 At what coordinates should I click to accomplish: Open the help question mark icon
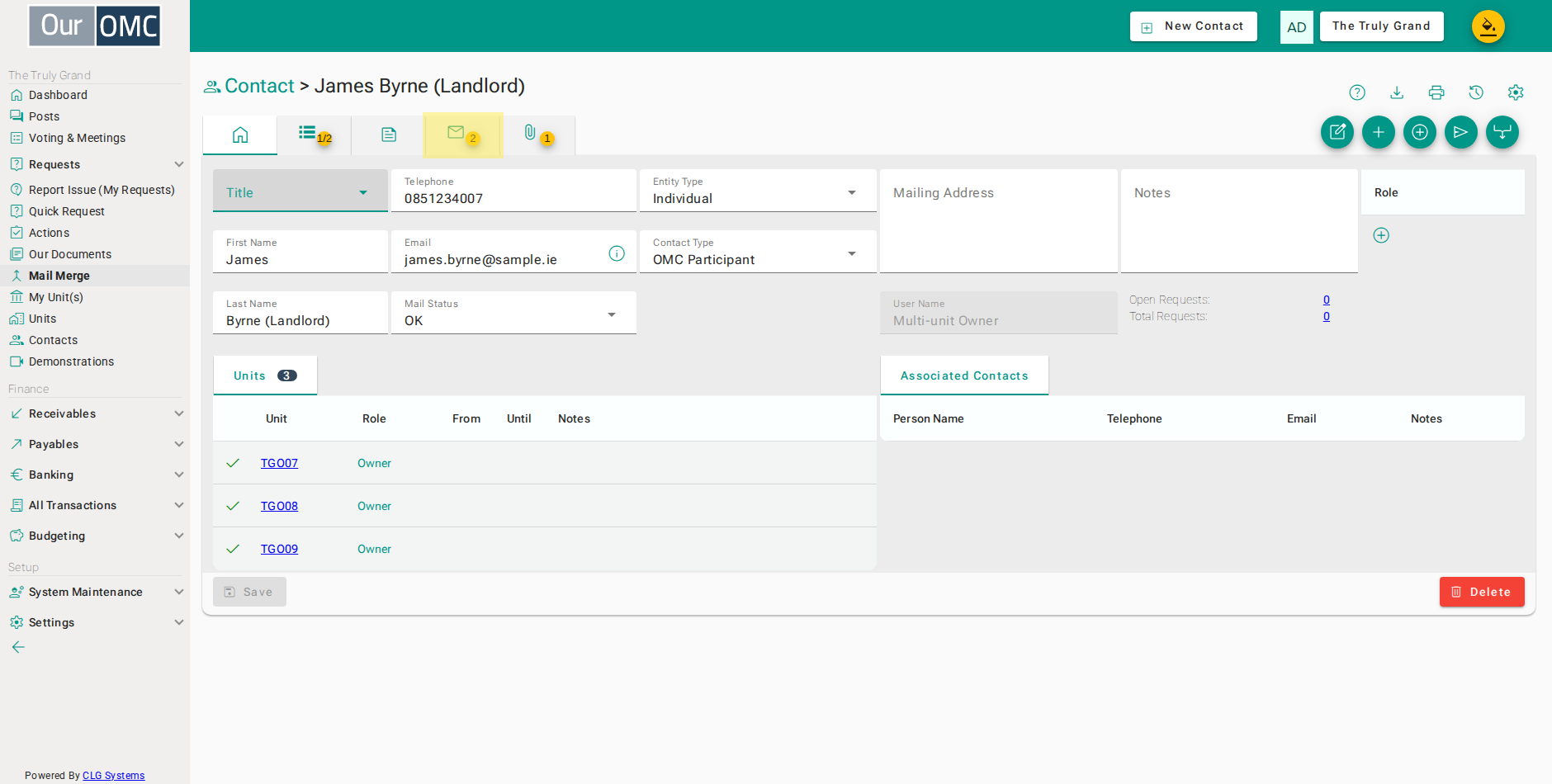tap(1357, 92)
